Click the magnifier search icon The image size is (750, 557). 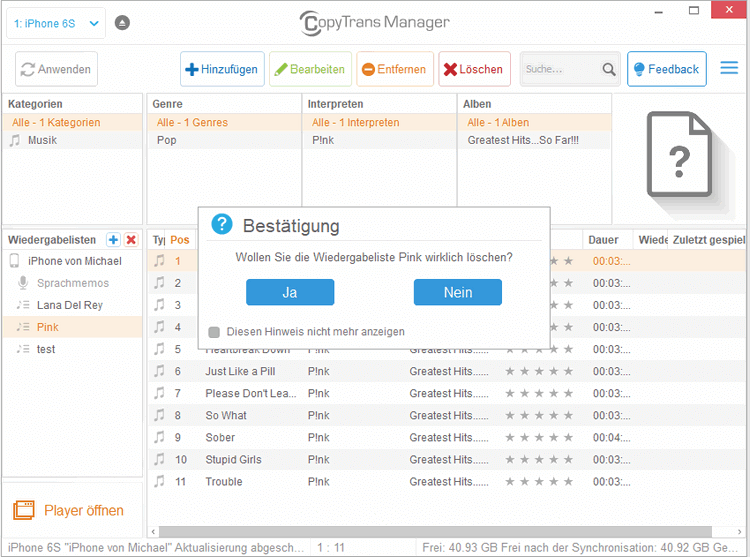click(609, 69)
